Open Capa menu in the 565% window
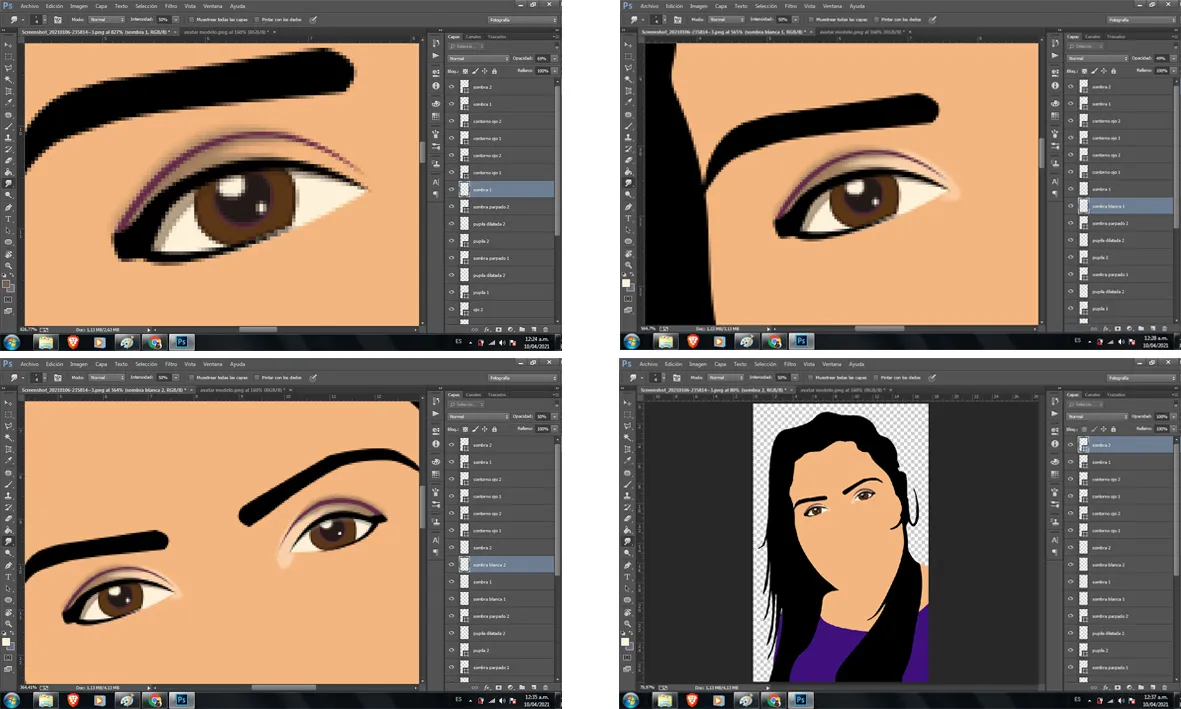The height and width of the screenshot is (709, 1181). click(x=721, y=6)
